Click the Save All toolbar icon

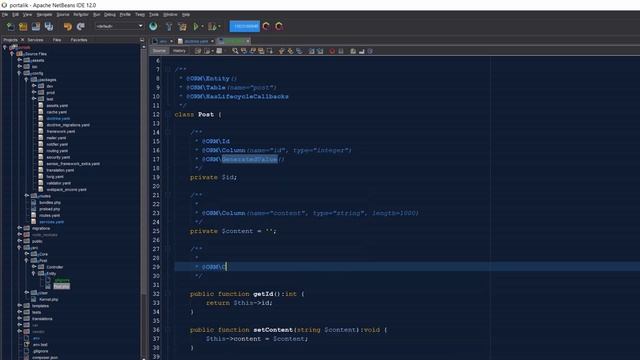[x=49, y=27]
